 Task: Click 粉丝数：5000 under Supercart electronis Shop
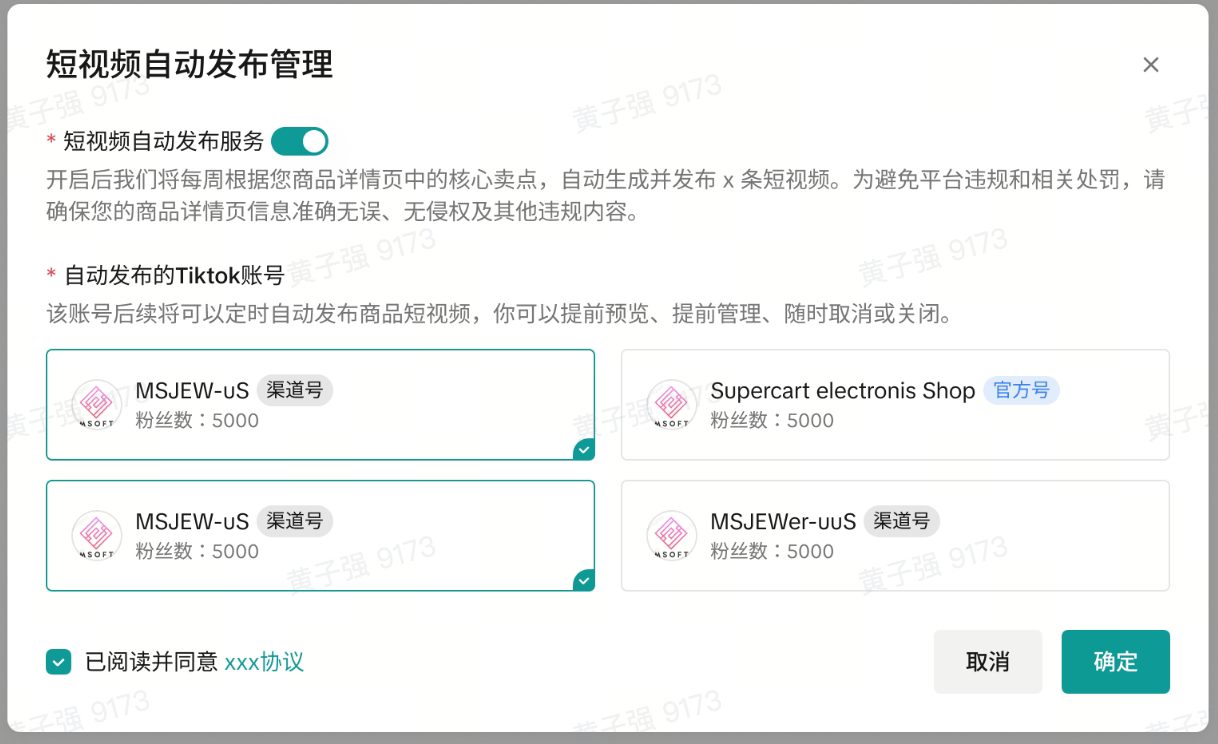point(772,420)
